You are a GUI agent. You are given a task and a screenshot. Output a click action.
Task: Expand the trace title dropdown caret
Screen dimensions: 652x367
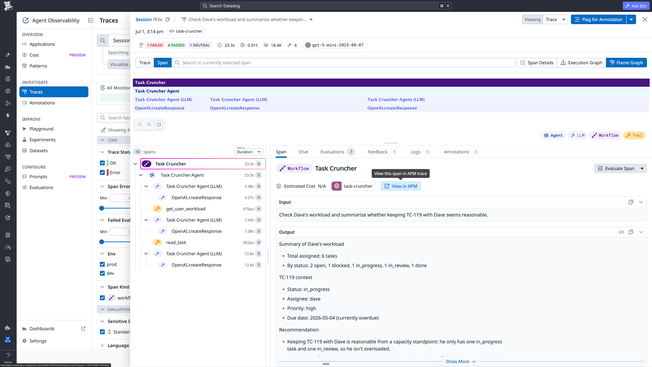(x=311, y=20)
